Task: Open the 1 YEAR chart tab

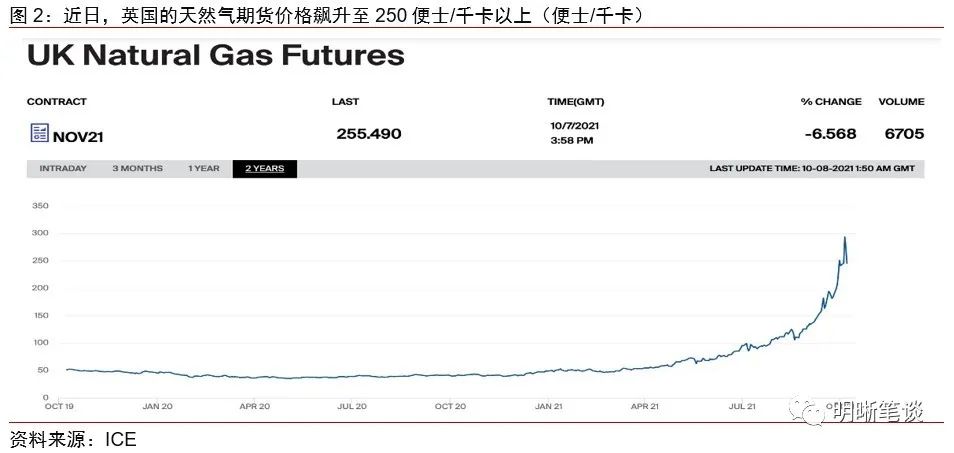Action: coord(203,168)
